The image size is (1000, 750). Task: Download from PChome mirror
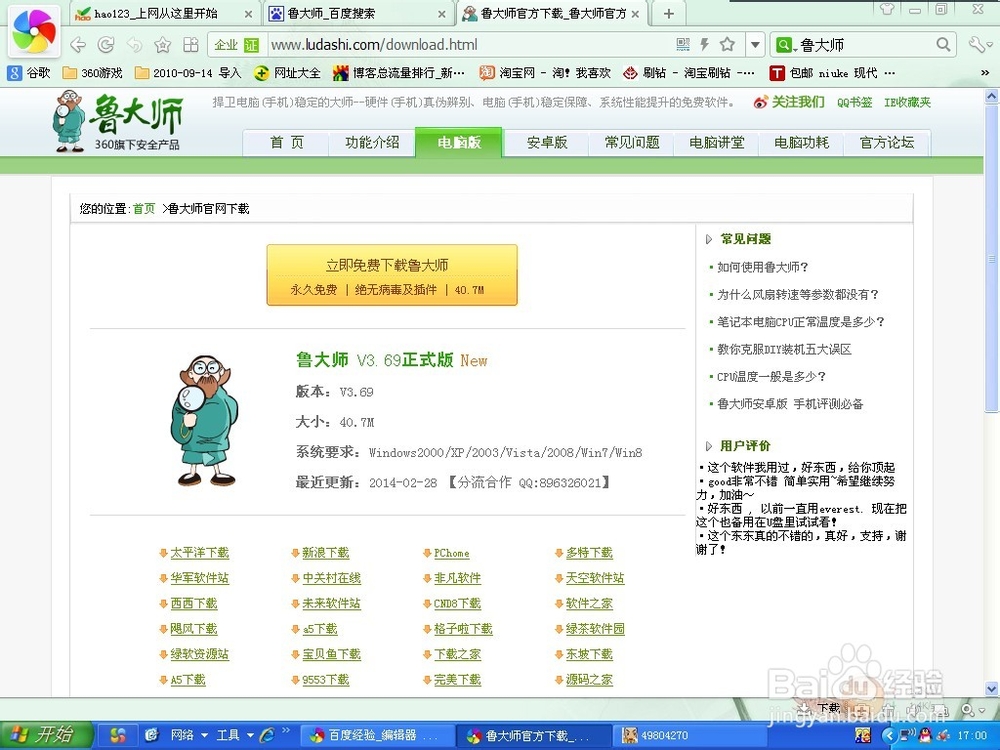pyautogui.click(x=452, y=553)
